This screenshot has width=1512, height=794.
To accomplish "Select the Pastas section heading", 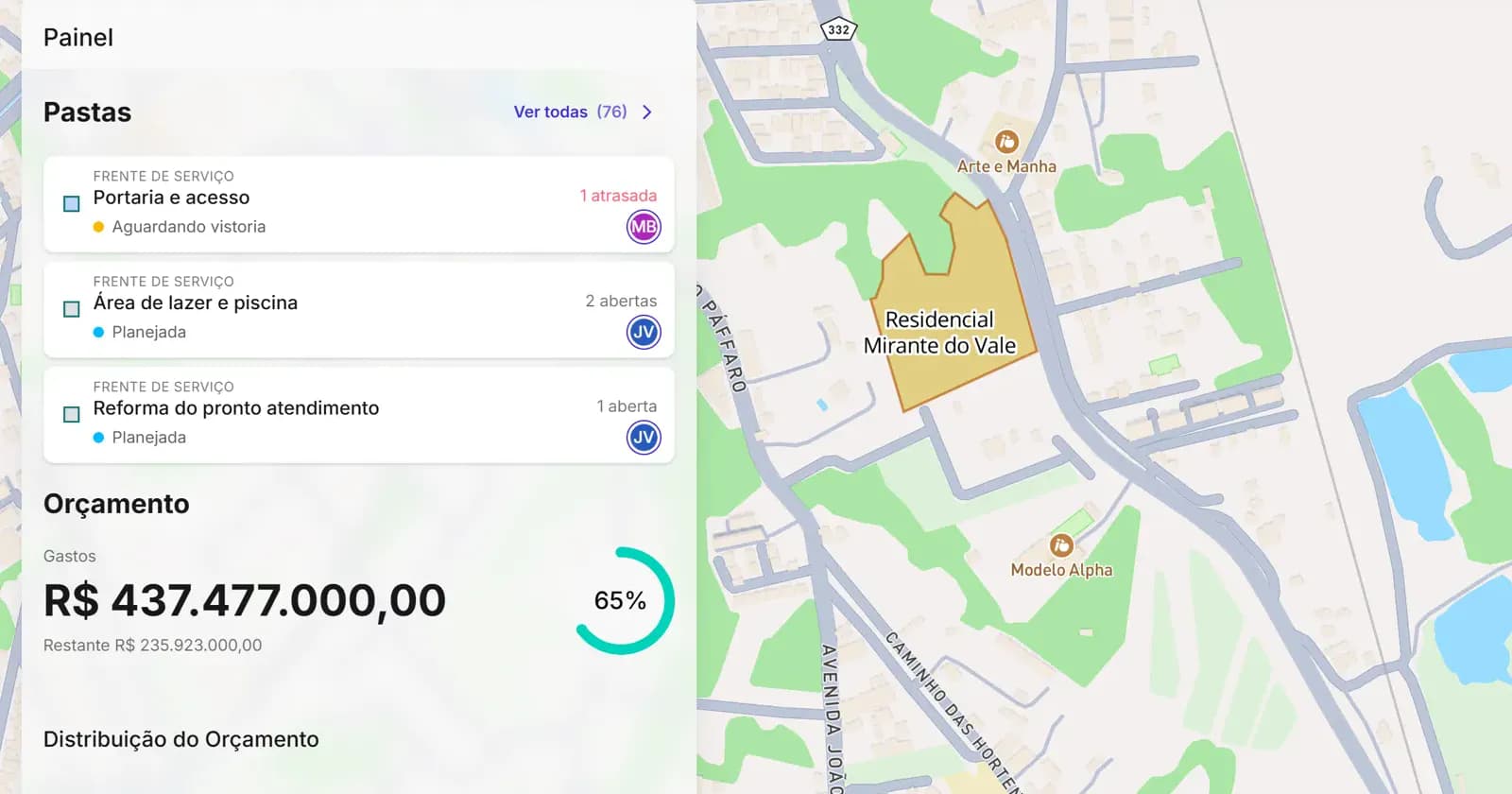I will [x=87, y=112].
